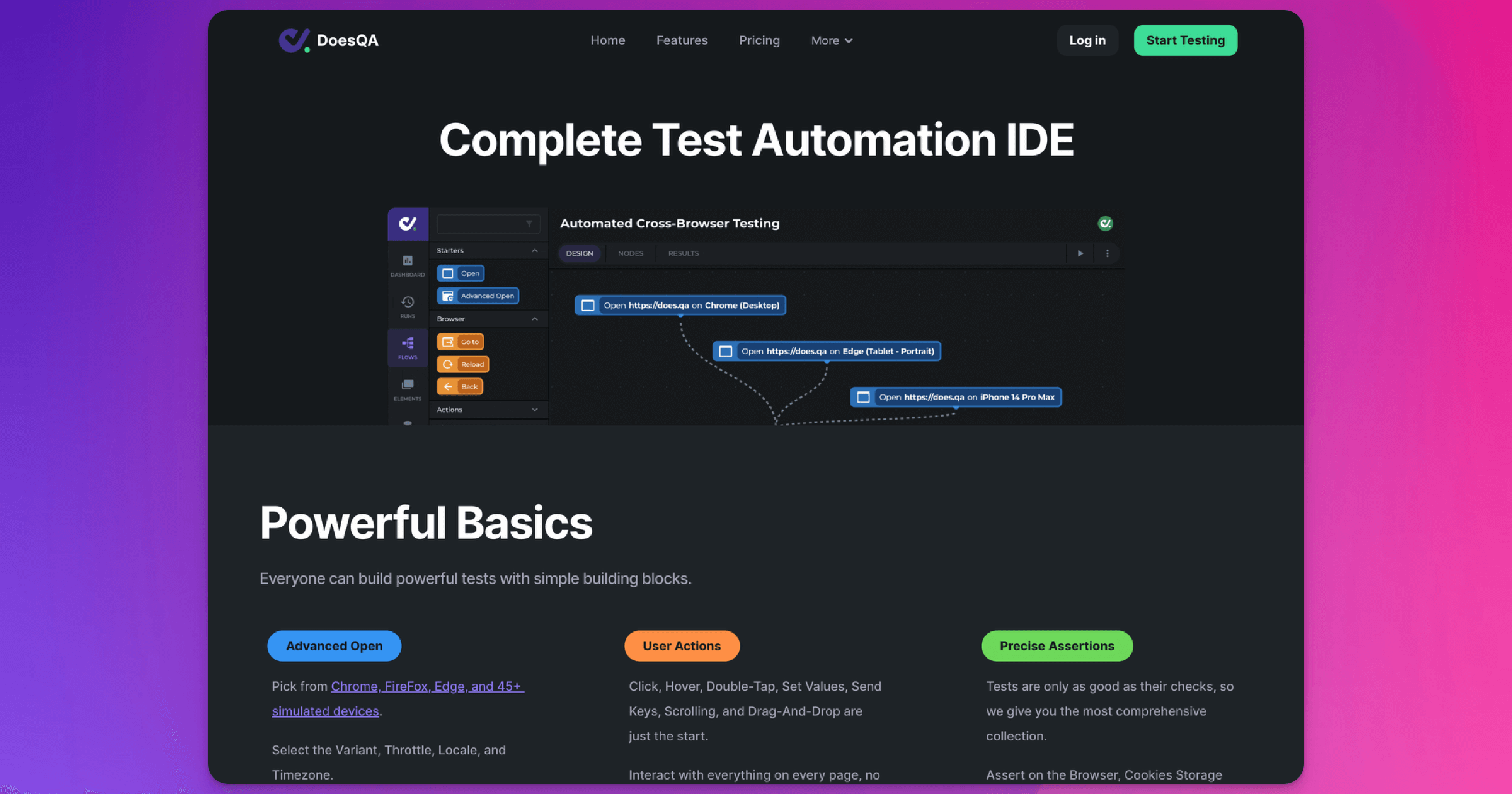This screenshot has width=1512, height=794.
Task: Select the iPhone 14 Pro Max node
Action: click(x=956, y=397)
